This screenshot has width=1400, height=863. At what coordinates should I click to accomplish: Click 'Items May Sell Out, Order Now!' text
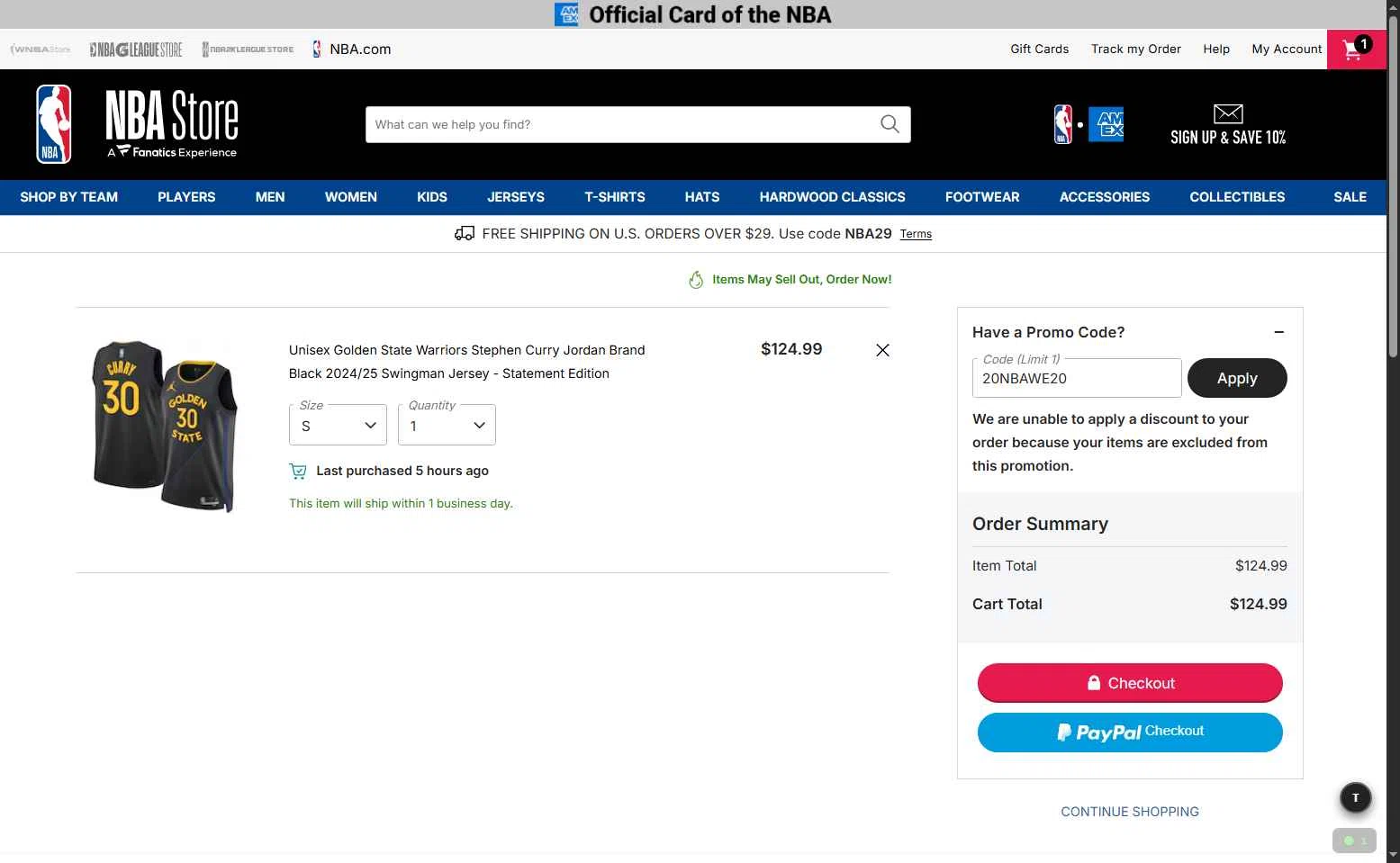(802, 280)
